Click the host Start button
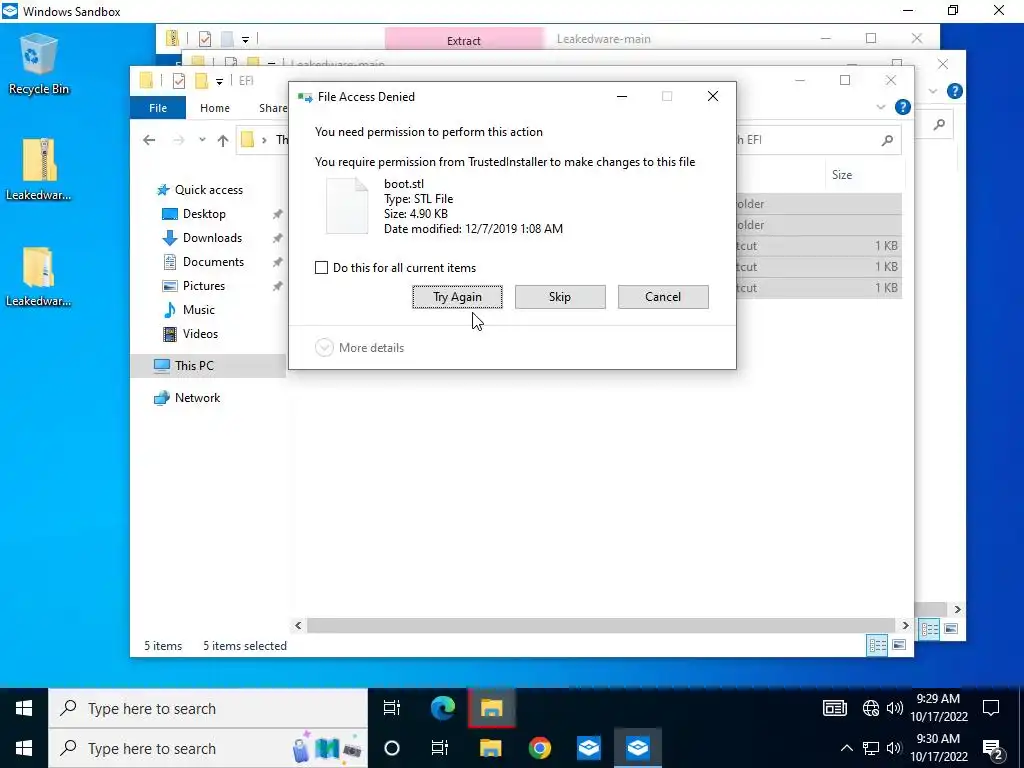 coord(24,748)
